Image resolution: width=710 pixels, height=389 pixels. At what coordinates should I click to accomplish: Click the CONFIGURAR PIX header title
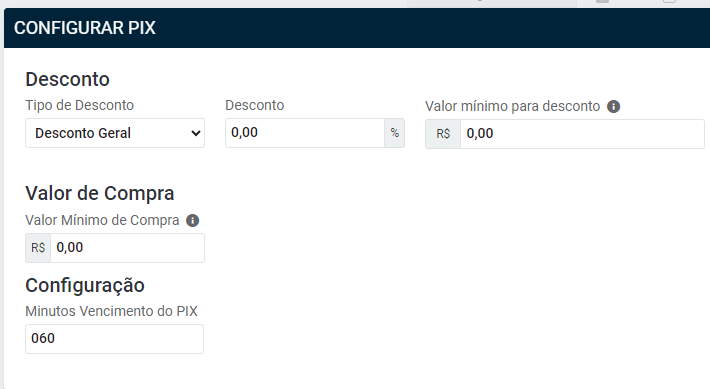pyautogui.click(x=85, y=28)
